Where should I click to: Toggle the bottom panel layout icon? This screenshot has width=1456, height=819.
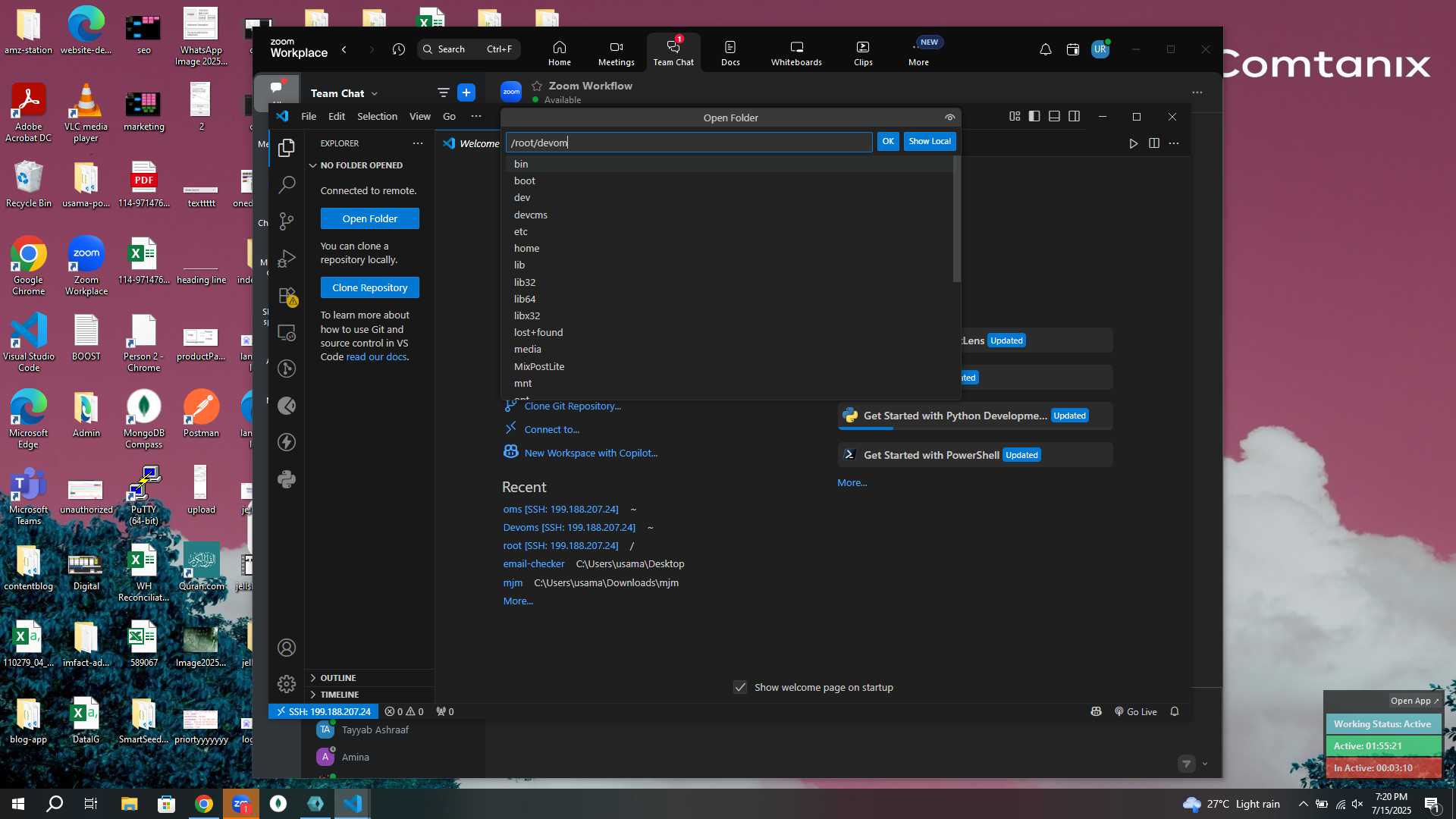pos(1054,116)
